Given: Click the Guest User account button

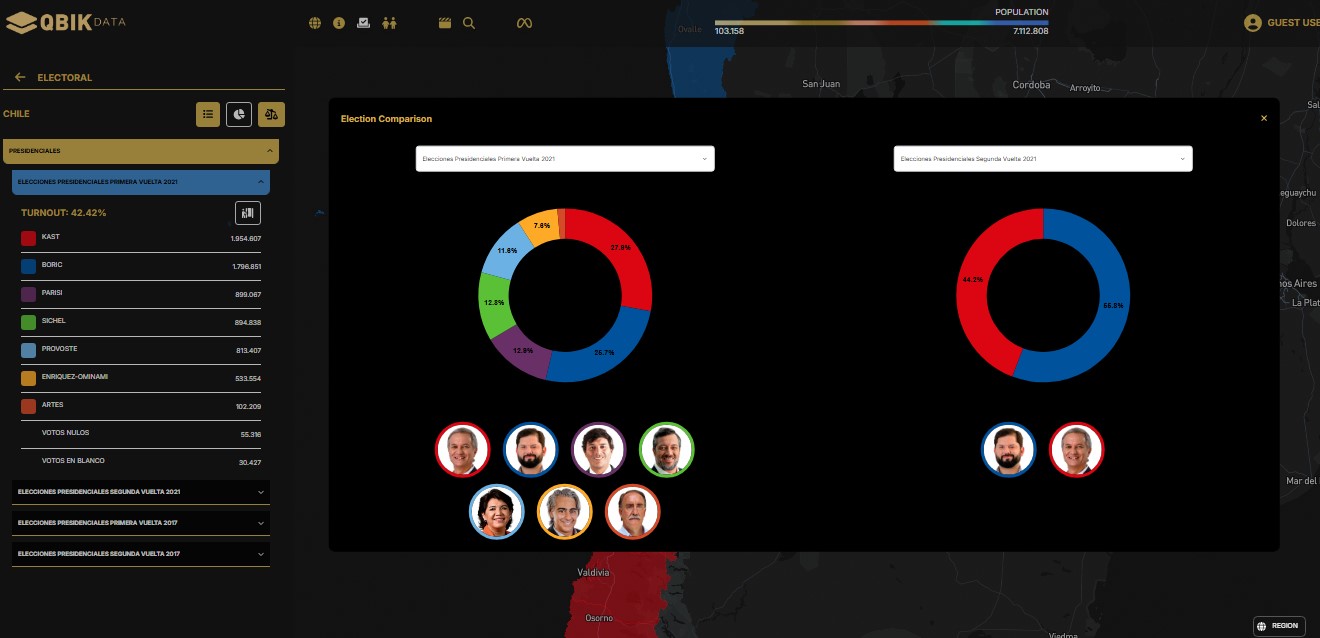Looking at the screenshot, I should coord(1282,23).
